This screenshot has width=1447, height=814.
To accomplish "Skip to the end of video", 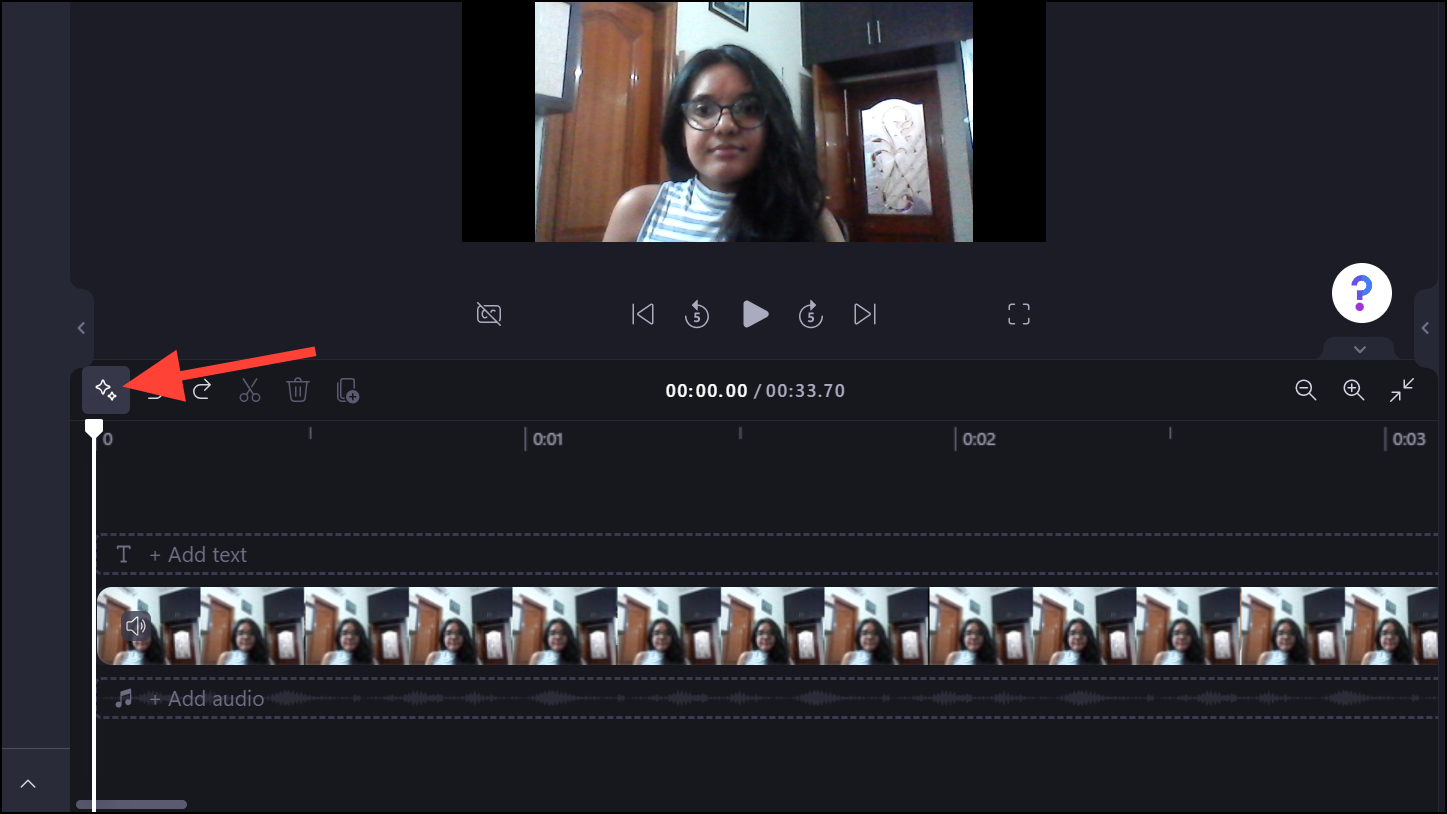I will tap(865, 314).
